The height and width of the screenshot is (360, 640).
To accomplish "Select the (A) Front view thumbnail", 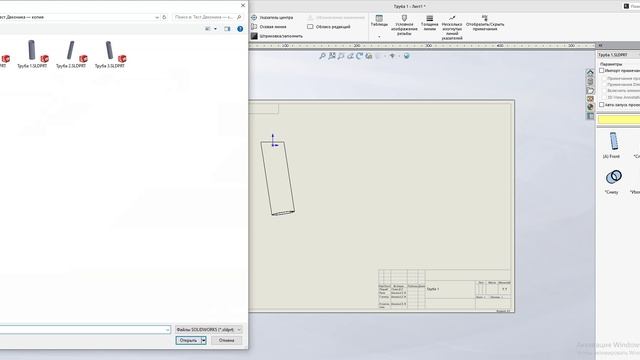I will (x=613, y=144).
